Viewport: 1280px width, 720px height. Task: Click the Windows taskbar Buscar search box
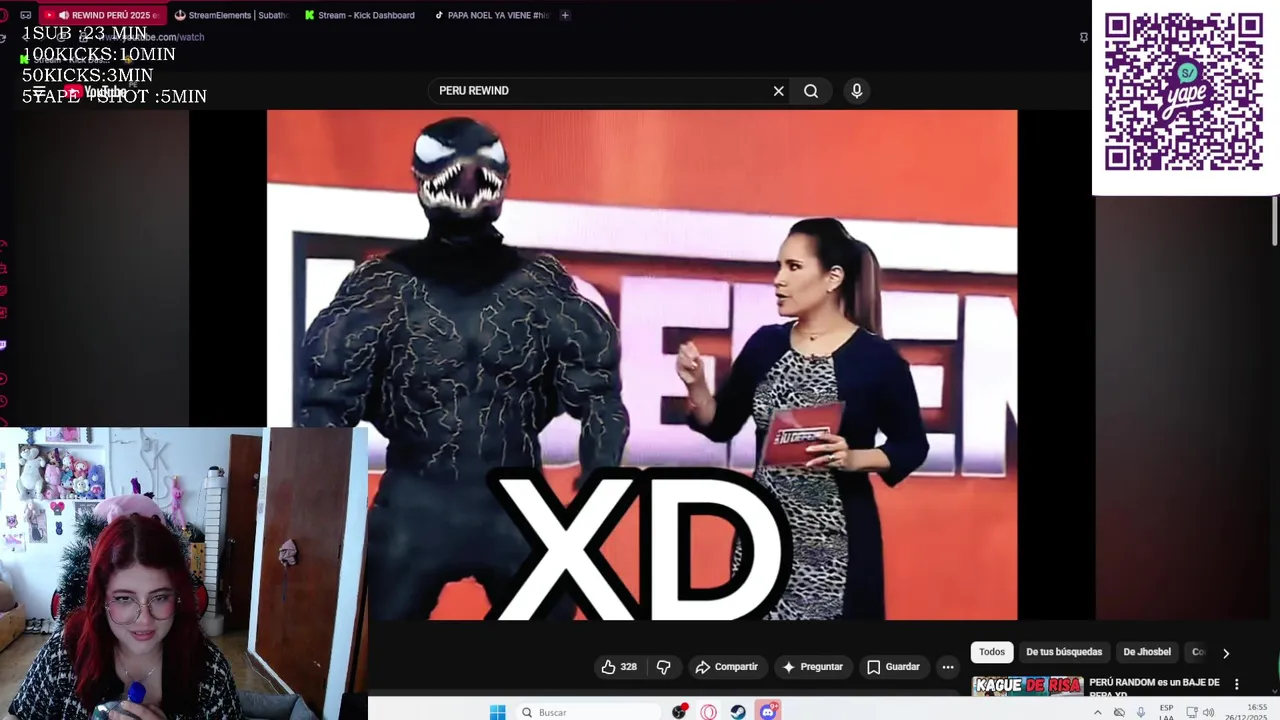pyautogui.click(x=589, y=712)
